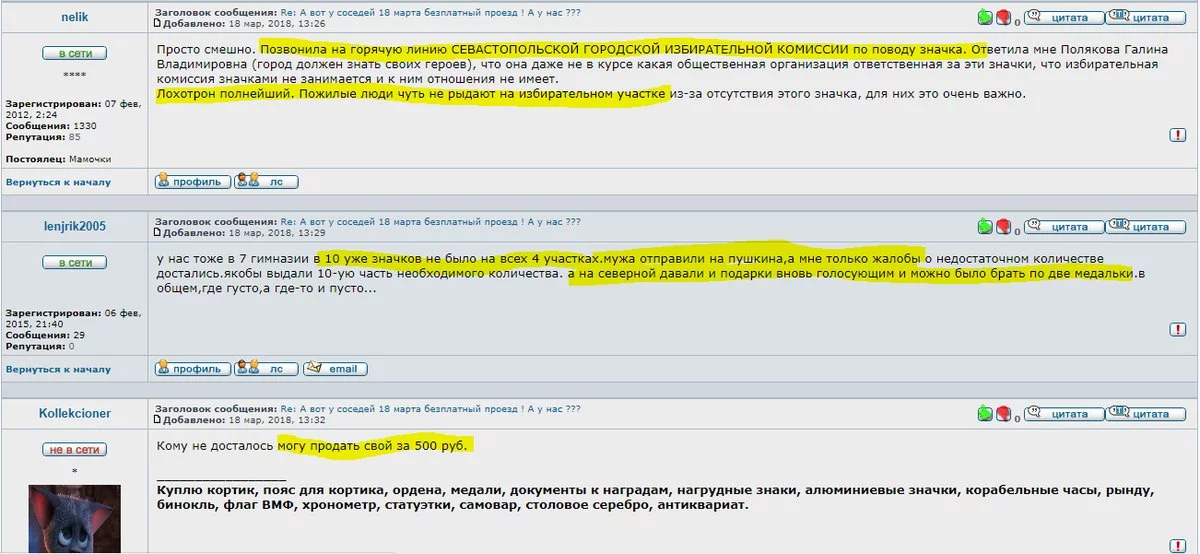Quote selected text in nelik's post
This screenshot has width=1200, height=554.
pos(1146,17)
